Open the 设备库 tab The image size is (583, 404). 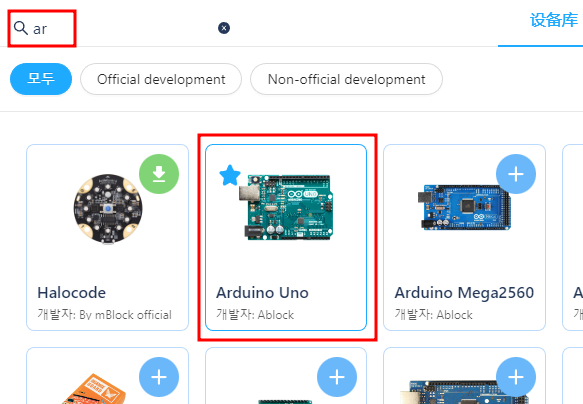(x=554, y=20)
